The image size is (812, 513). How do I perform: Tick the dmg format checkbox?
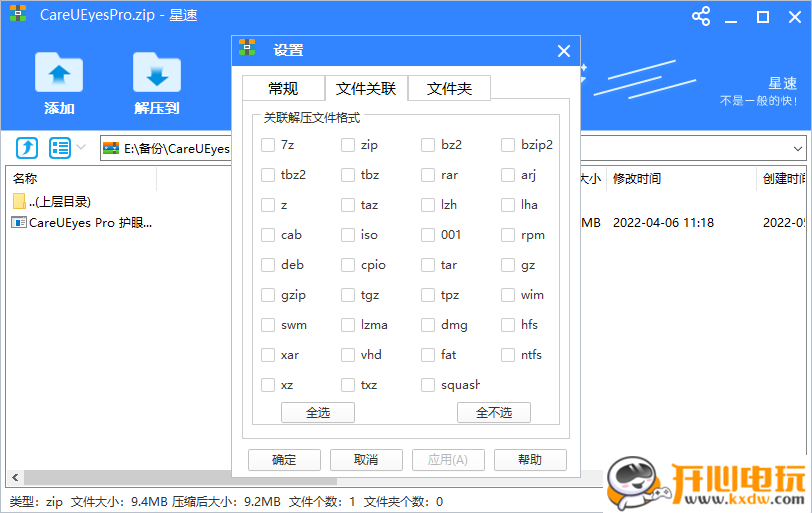click(x=428, y=325)
